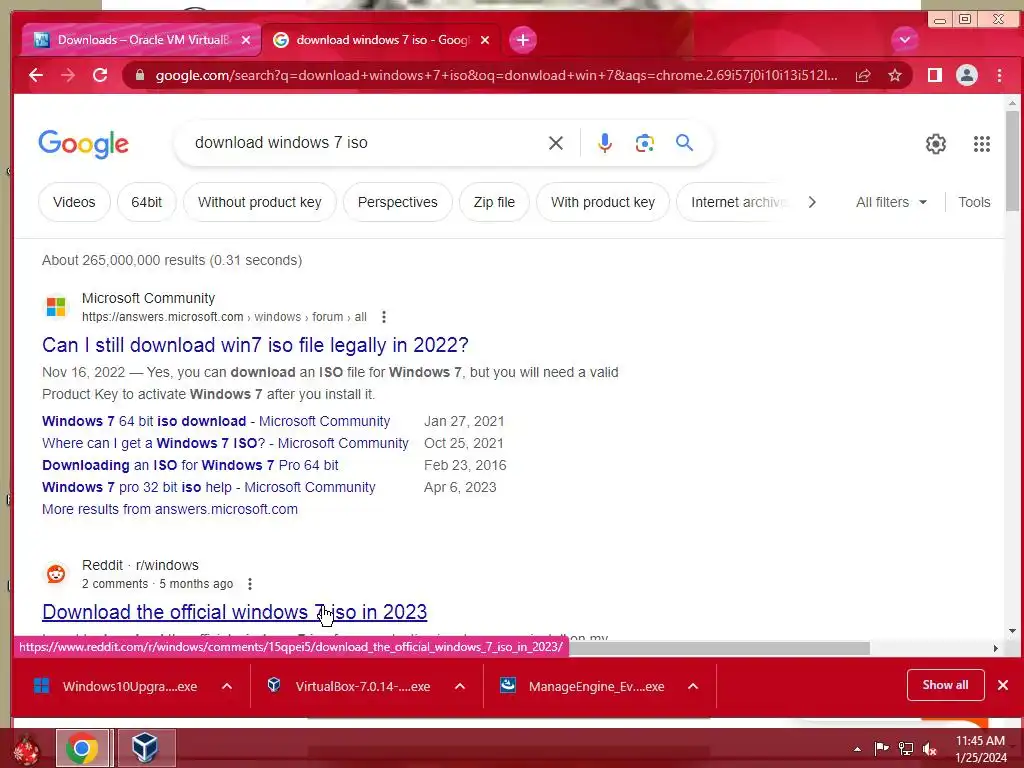Open a new tab with plus button
Image resolution: width=1024 pixels, height=768 pixels.
522,40
